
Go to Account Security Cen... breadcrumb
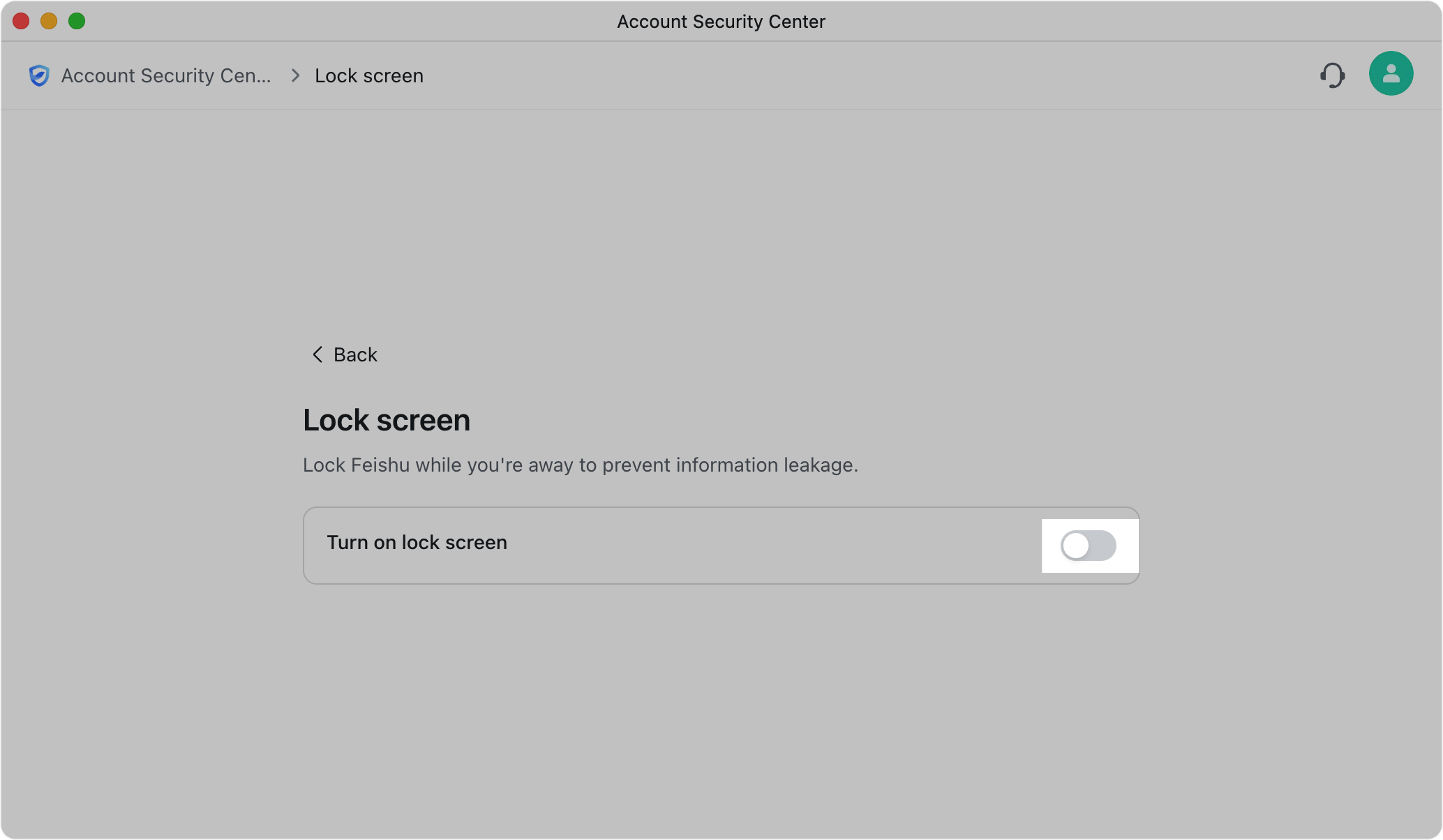(x=166, y=75)
